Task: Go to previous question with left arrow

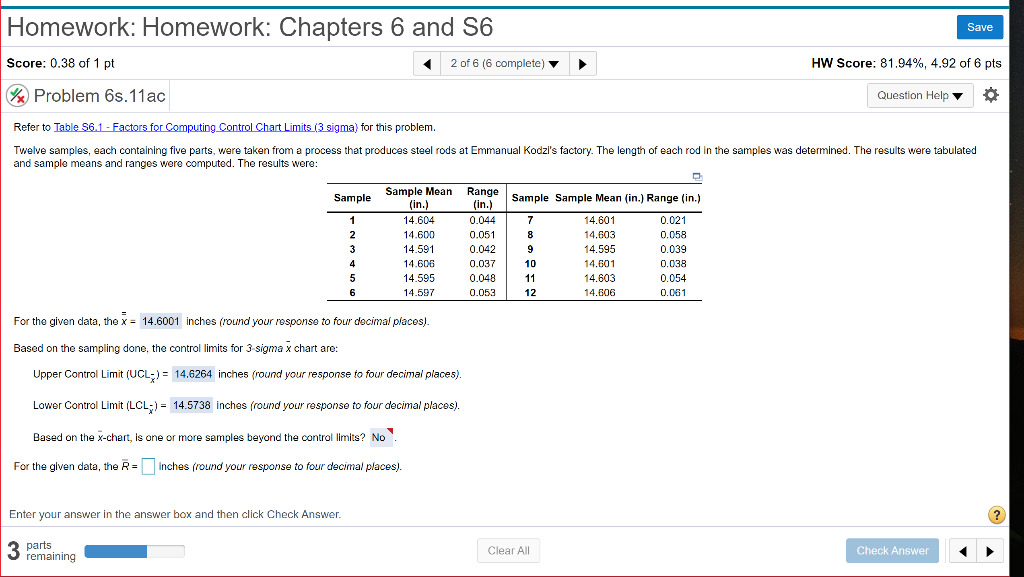Action: [x=427, y=63]
